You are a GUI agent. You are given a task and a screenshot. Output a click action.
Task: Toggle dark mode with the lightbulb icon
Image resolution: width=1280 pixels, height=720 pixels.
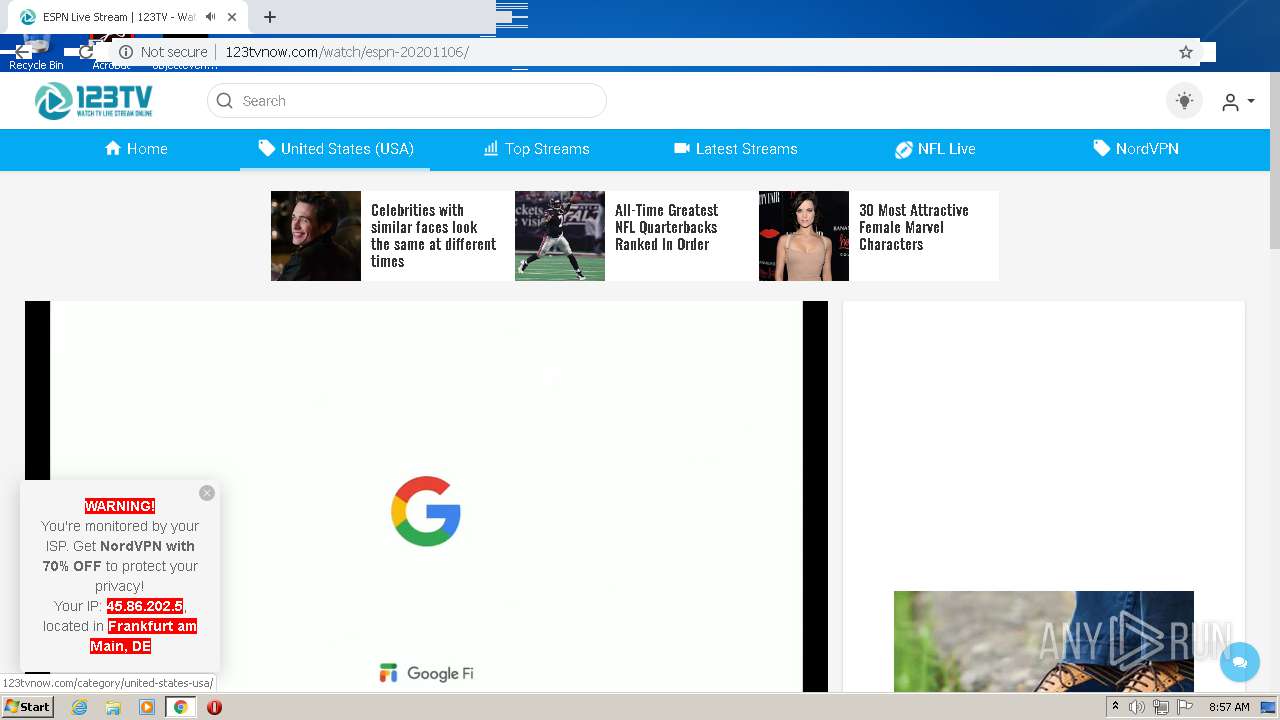point(1185,101)
